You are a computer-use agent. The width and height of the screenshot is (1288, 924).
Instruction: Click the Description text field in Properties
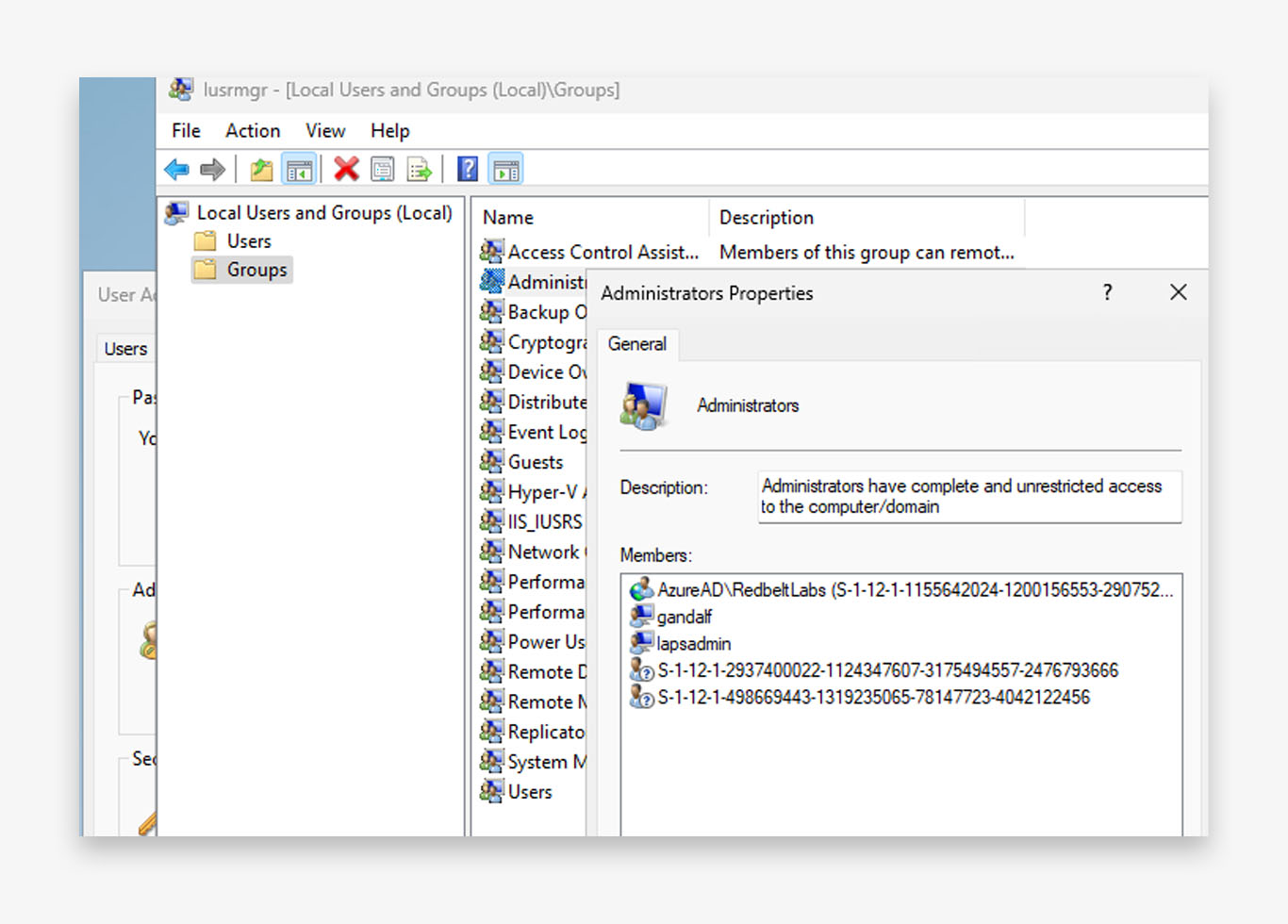coord(969,497)
